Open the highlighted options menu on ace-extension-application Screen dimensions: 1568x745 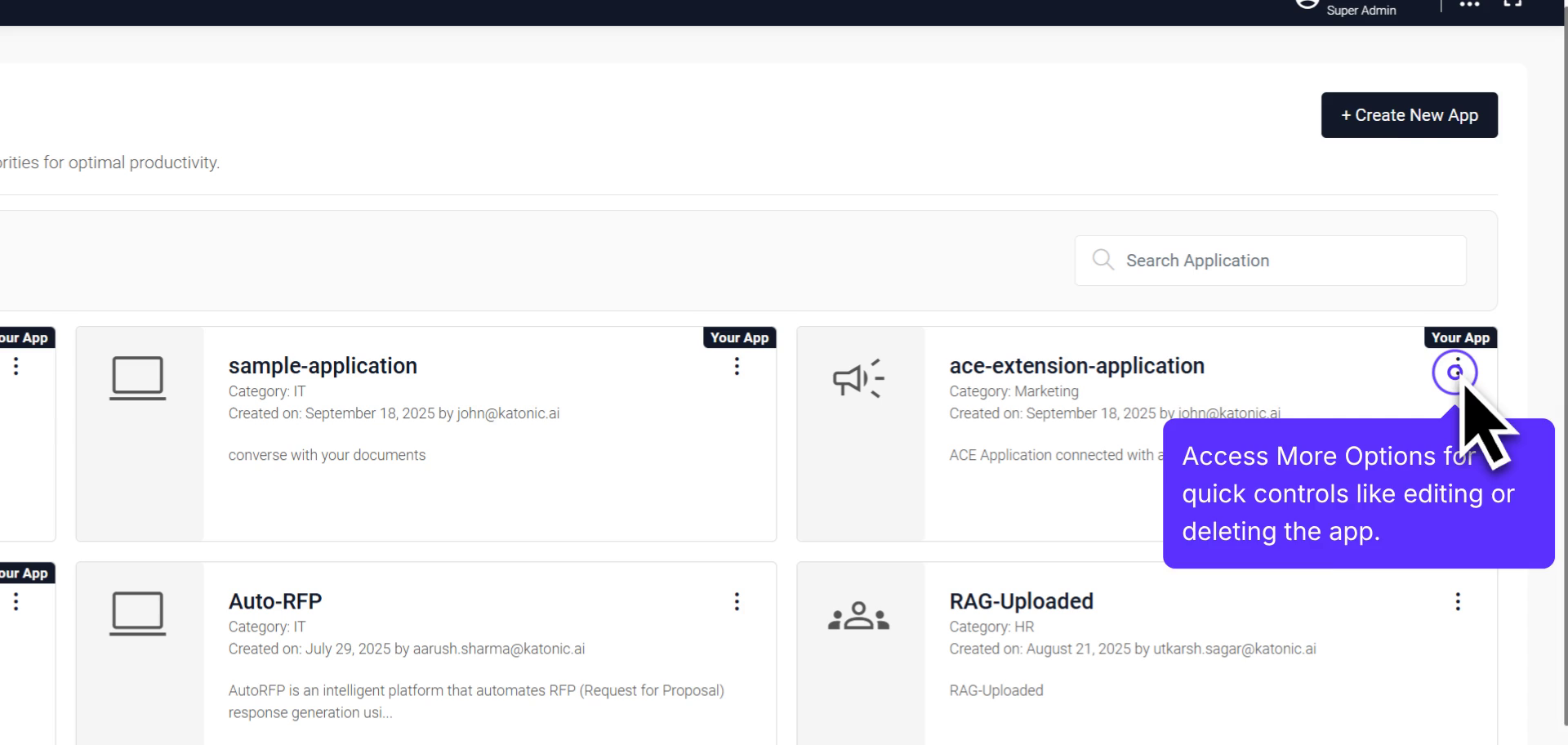(1457, 372)
